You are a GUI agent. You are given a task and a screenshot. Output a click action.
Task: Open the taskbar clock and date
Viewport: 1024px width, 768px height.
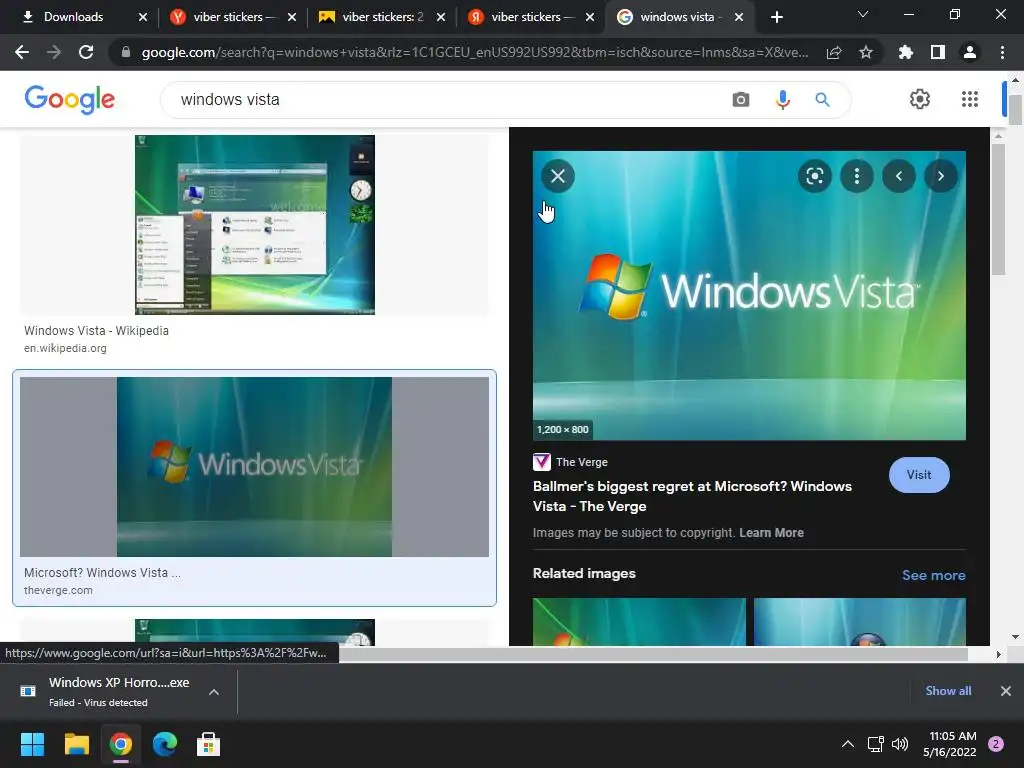pos(950,744)
